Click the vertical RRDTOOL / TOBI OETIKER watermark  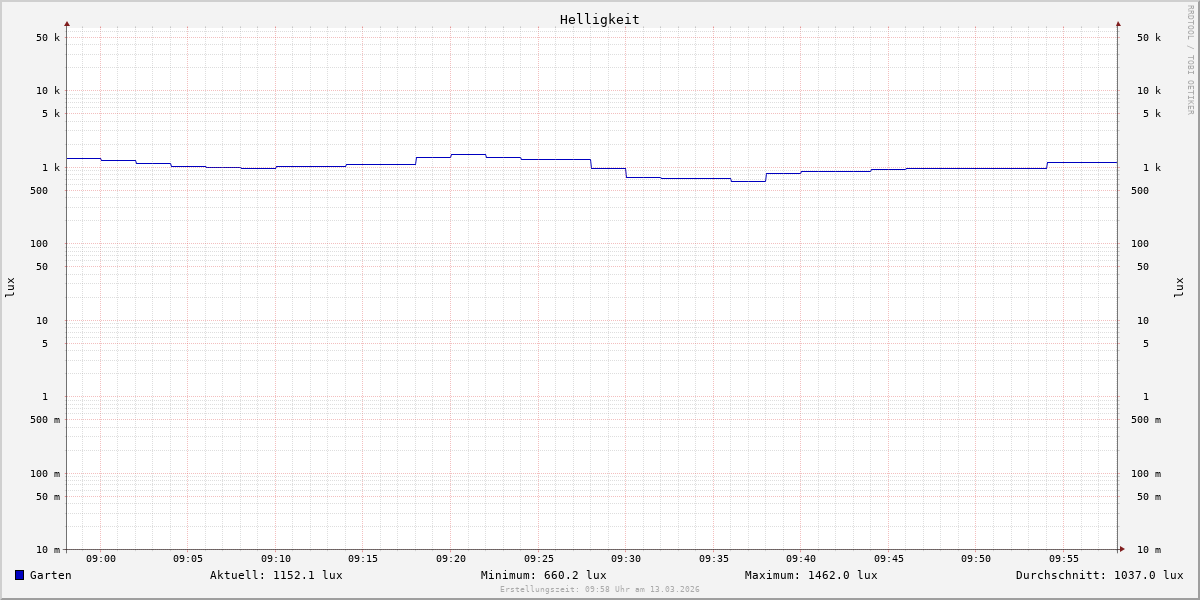click(x=1190, y=60)
